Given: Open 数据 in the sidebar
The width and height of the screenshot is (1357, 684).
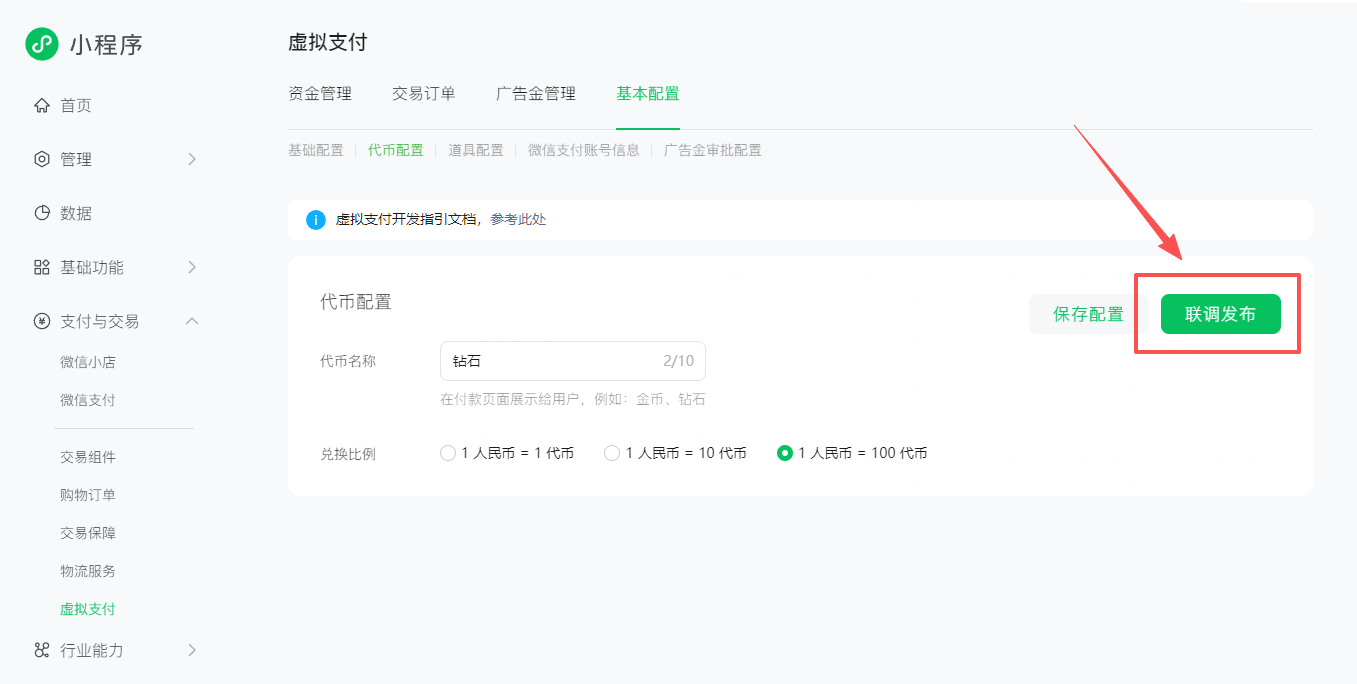Looking at the screenshot, I should click(x=76, y=214).
